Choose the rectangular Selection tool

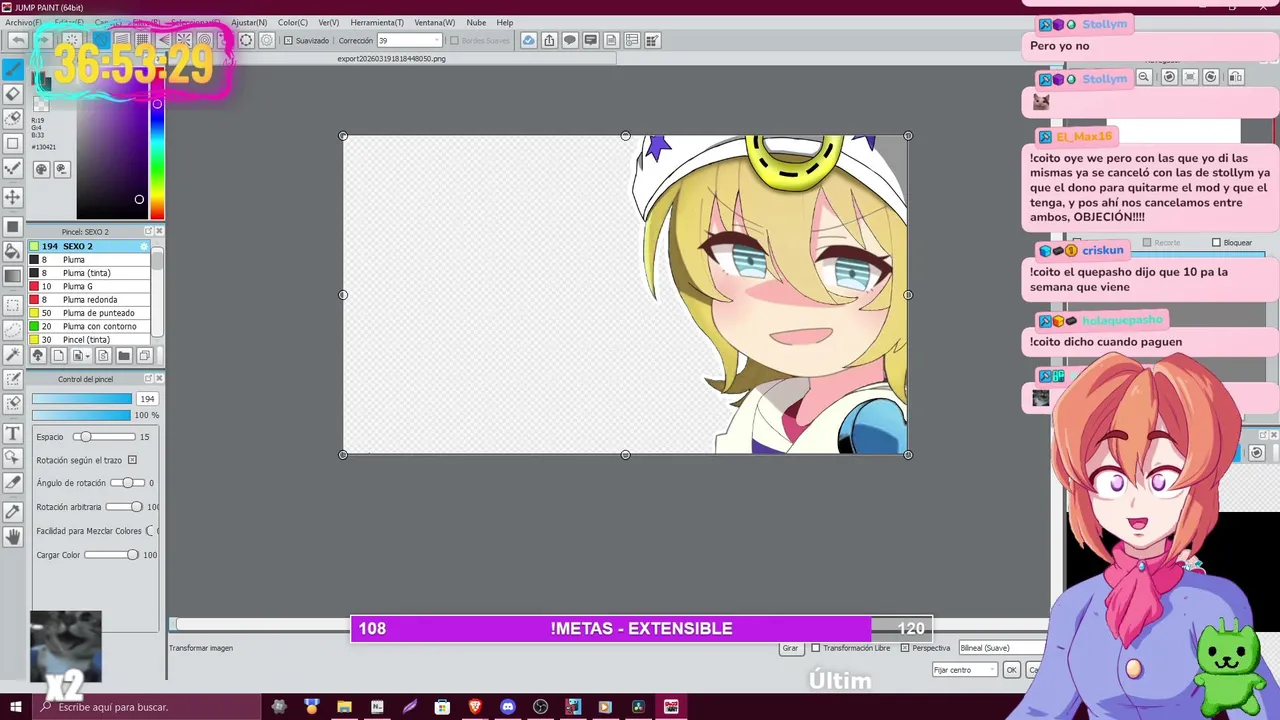(13, 306)
